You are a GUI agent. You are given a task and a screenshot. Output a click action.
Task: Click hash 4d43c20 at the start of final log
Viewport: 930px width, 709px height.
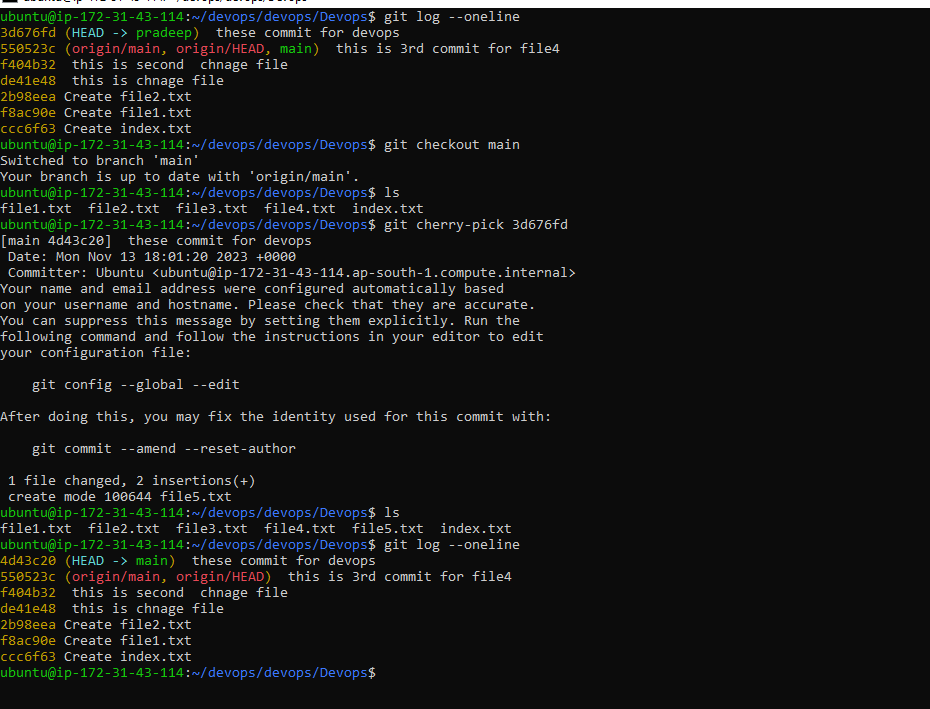[28, 561]
